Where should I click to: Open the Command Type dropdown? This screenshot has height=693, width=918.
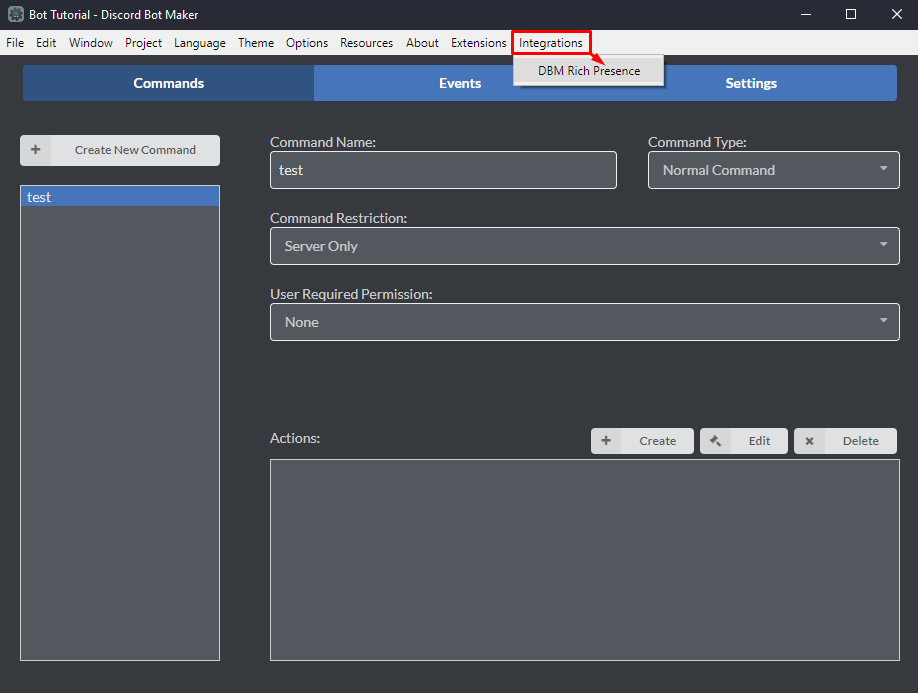[x=773, y=170]
